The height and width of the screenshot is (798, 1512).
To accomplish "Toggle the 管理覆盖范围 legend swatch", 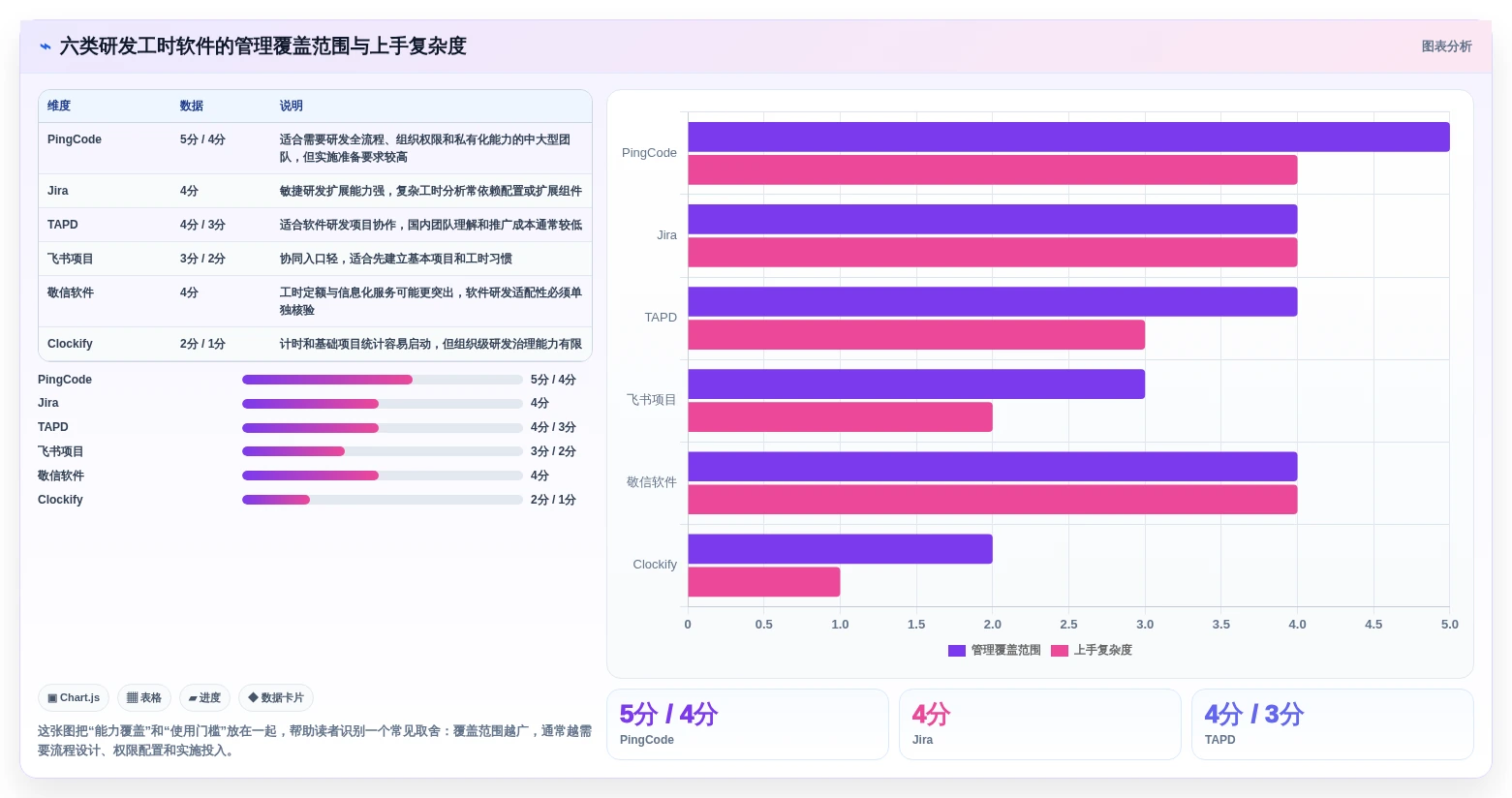I will 957,651.
